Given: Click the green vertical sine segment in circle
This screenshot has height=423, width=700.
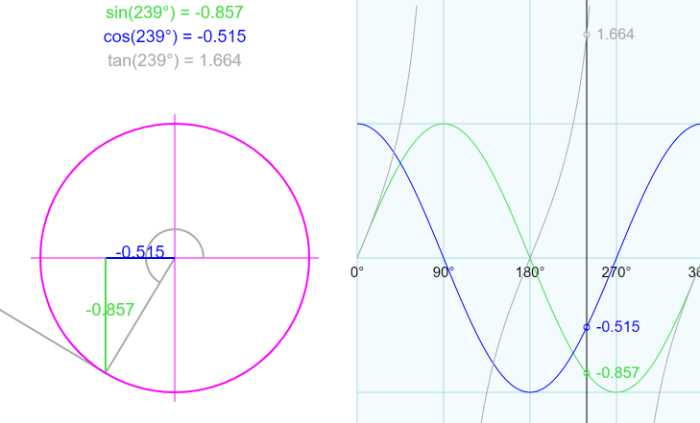Looking at the screenshot, I should pos(106,315).
